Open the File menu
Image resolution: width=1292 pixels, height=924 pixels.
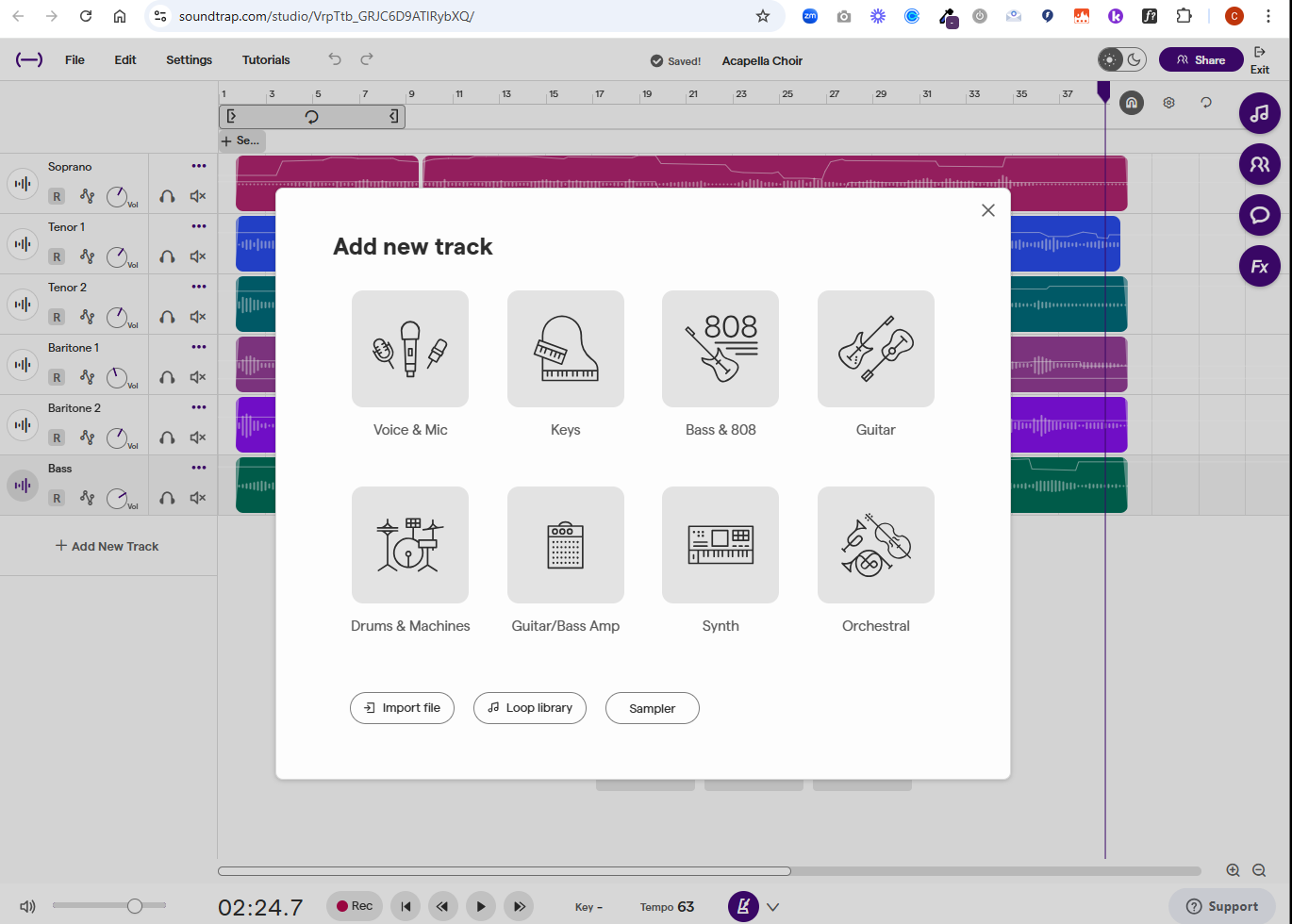coord(75,59)
